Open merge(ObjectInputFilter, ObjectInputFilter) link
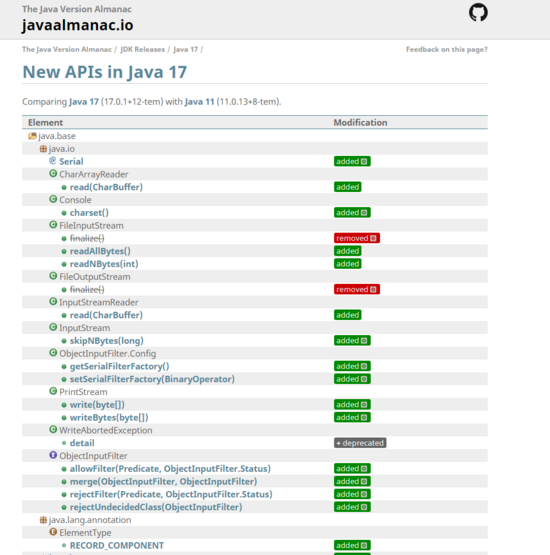The image size is (550, 555). click(x=164, y=481)
